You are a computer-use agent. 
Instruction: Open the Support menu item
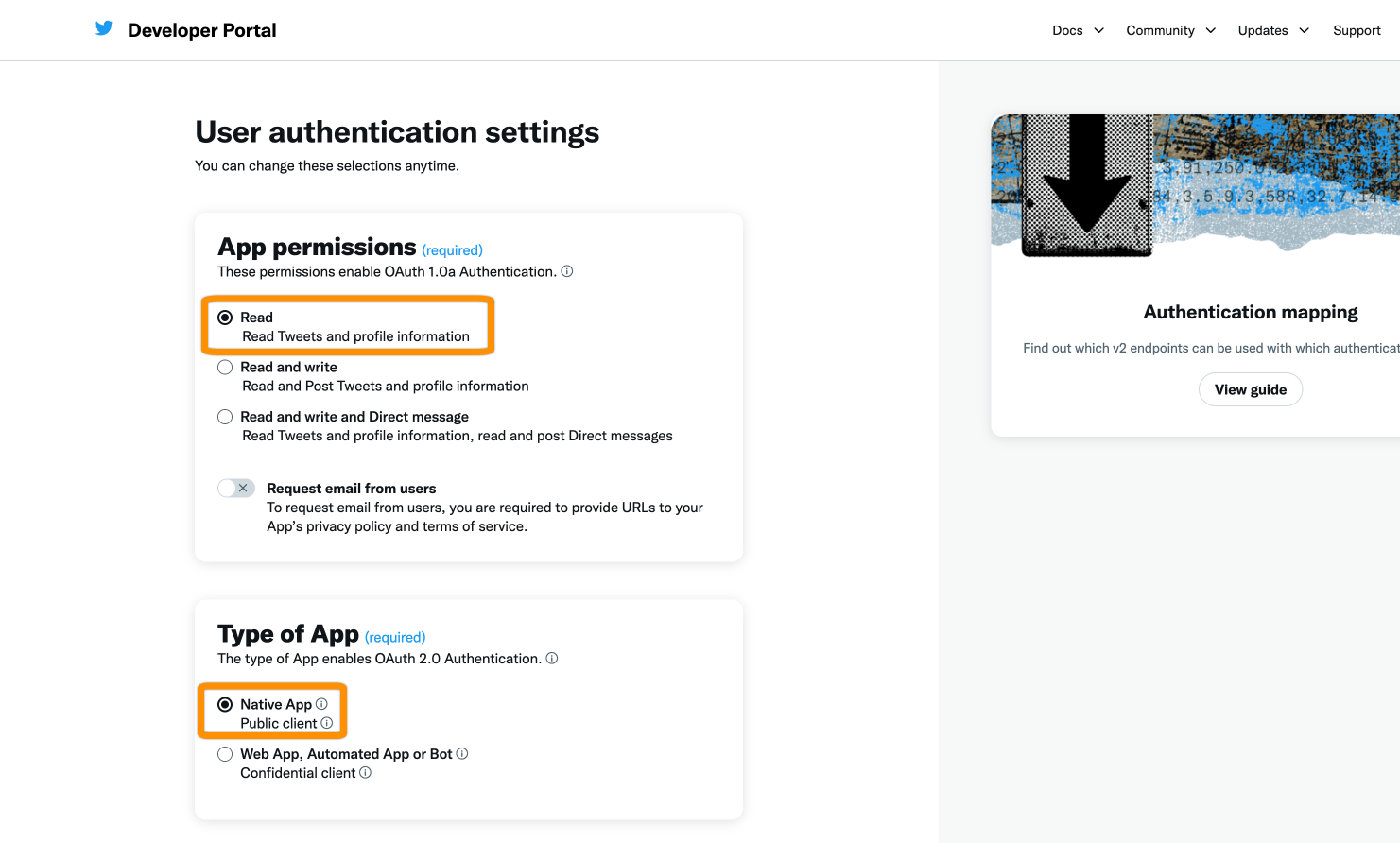[1357, 30]
